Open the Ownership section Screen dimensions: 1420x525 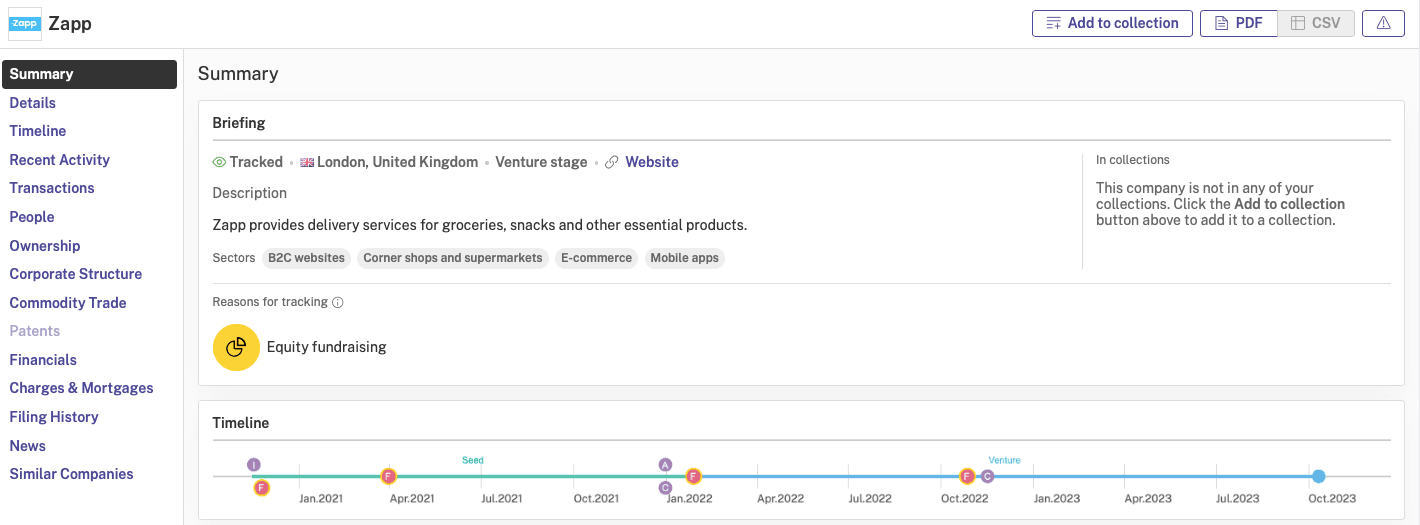45,246
